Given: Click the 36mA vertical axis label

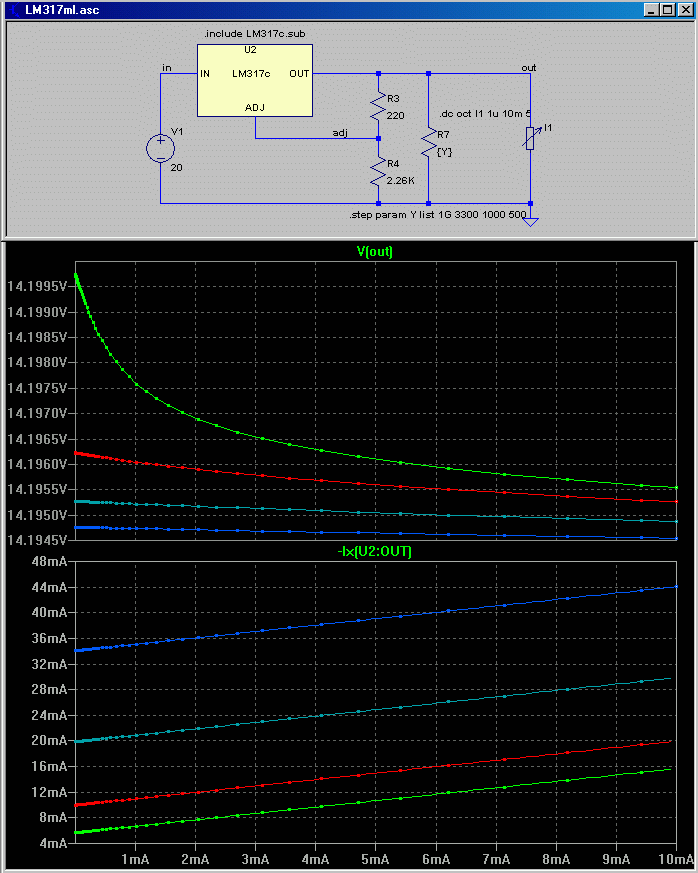Looking at the screenshot, I should click(50, 639).
